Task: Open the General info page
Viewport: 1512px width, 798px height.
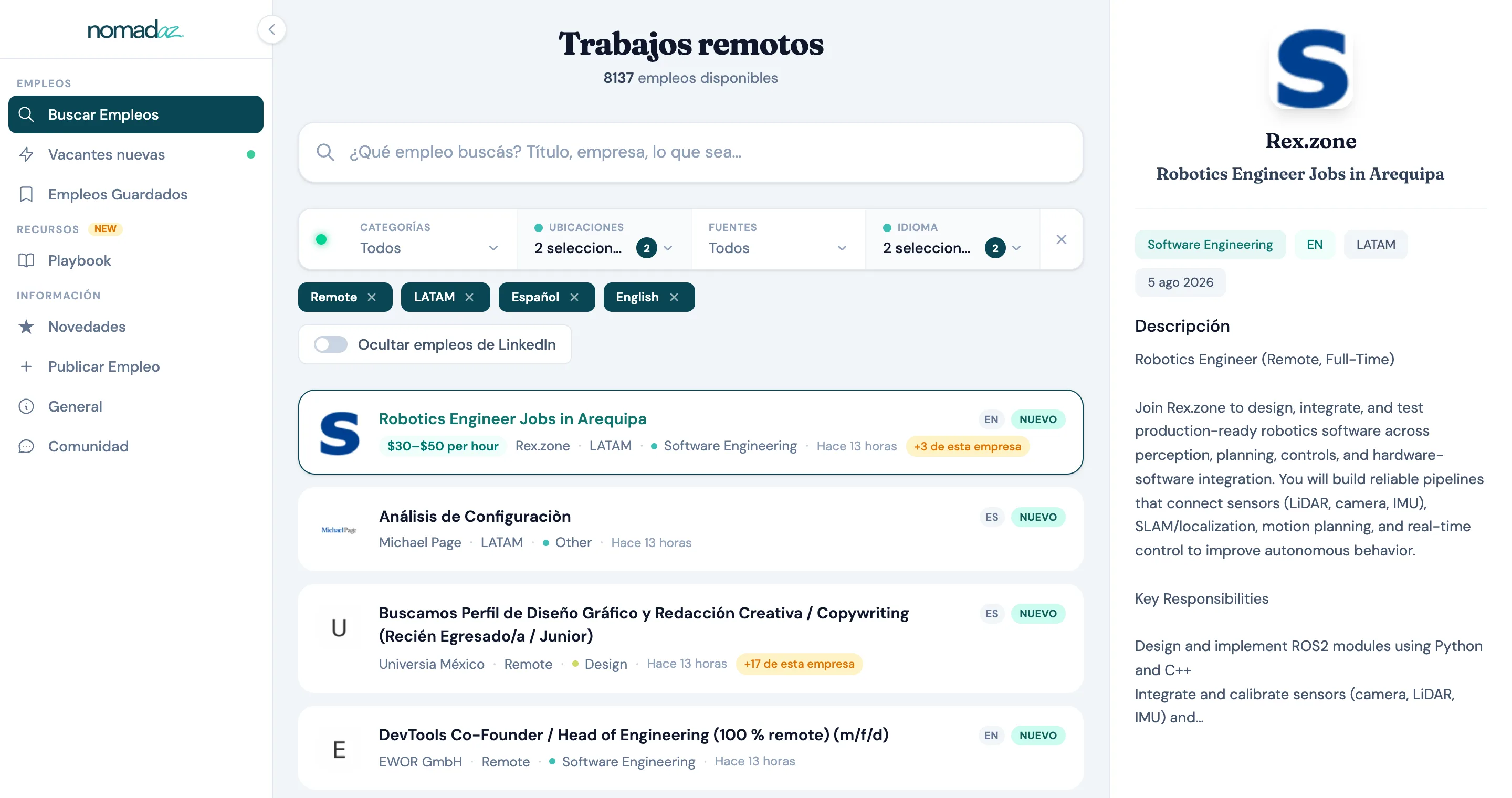Action: tap(135, 407)
